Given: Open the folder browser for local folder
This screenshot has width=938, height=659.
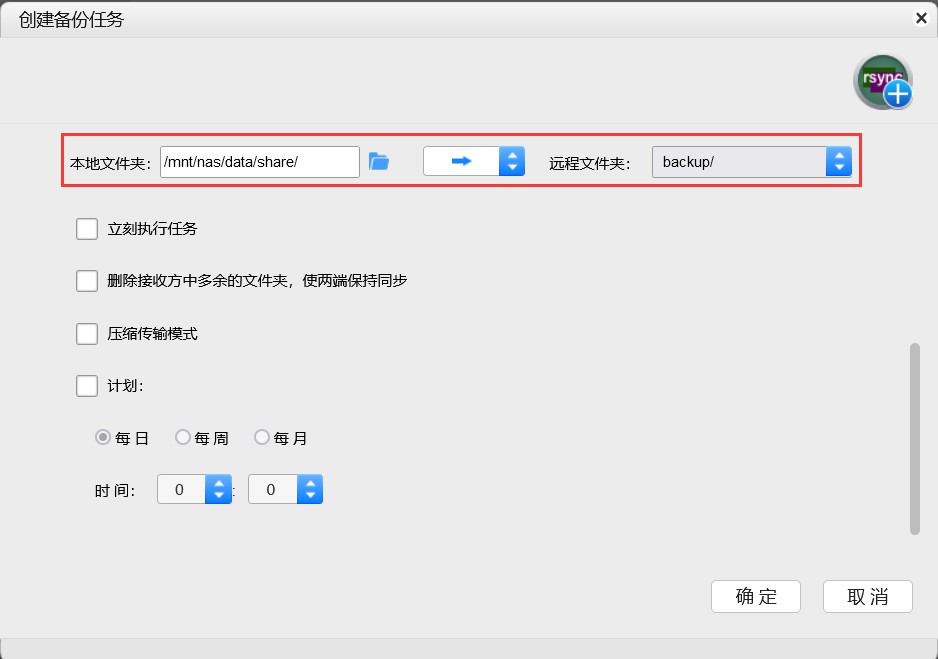Looking at the screenshot, I should (x=380, y=161).
